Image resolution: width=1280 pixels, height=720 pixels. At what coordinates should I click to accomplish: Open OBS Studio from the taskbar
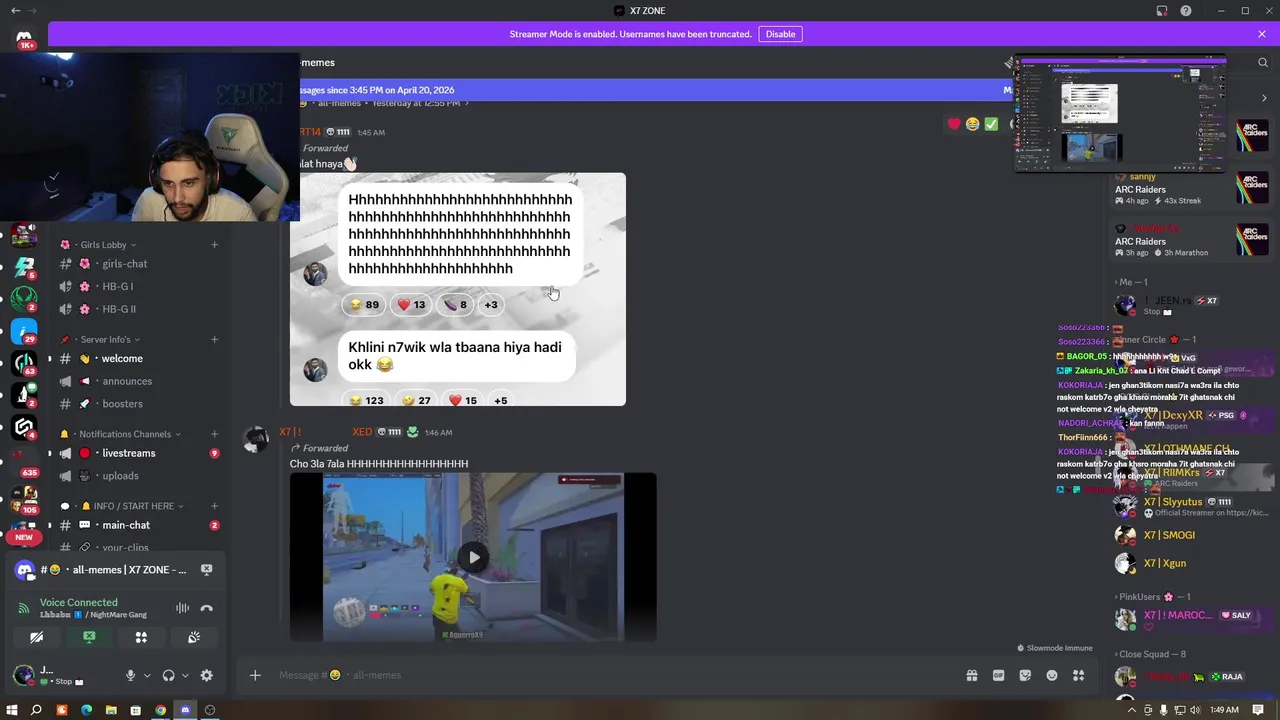[209, 710]
